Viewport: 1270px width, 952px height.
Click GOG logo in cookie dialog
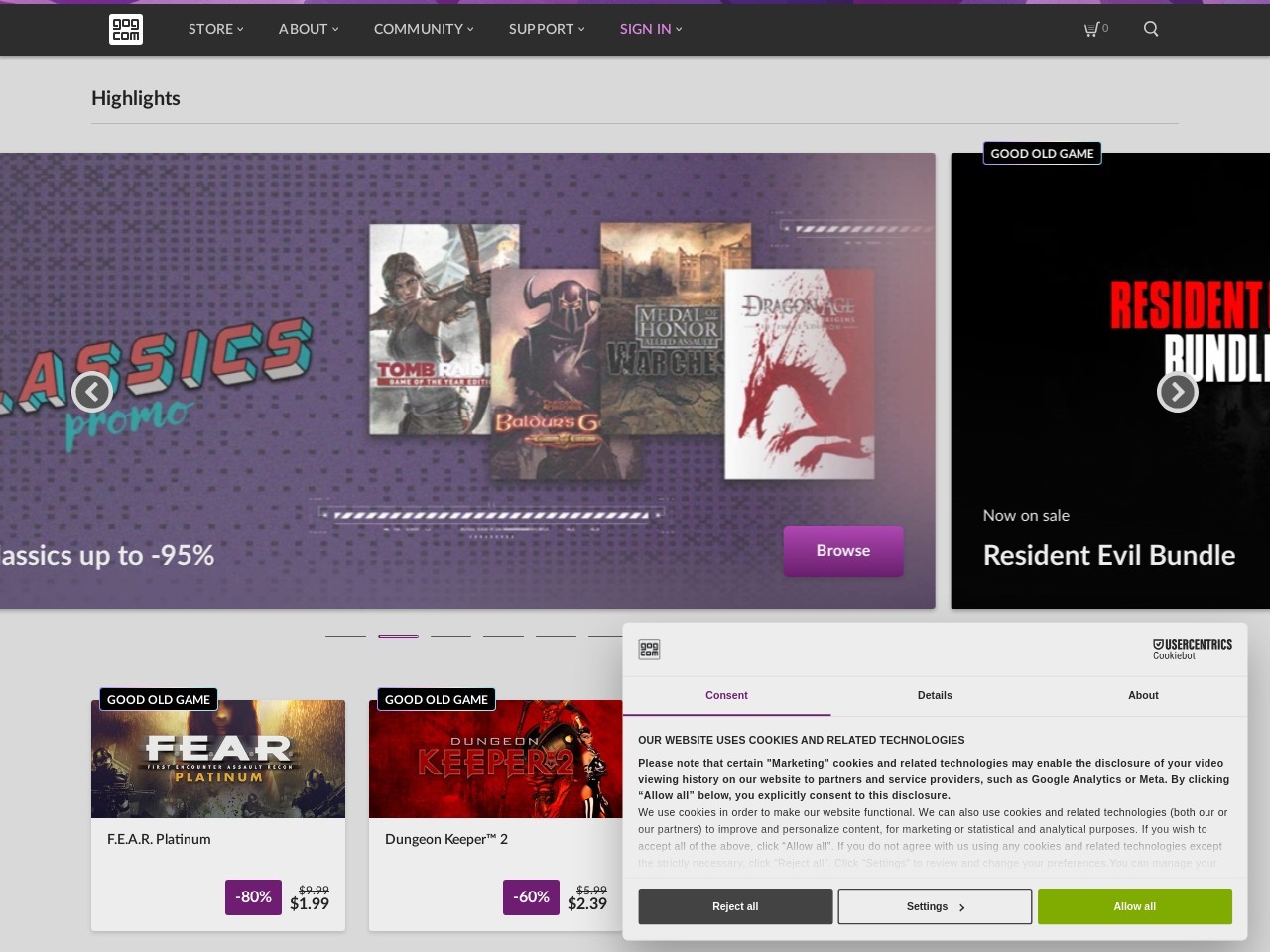coord(649,650)
